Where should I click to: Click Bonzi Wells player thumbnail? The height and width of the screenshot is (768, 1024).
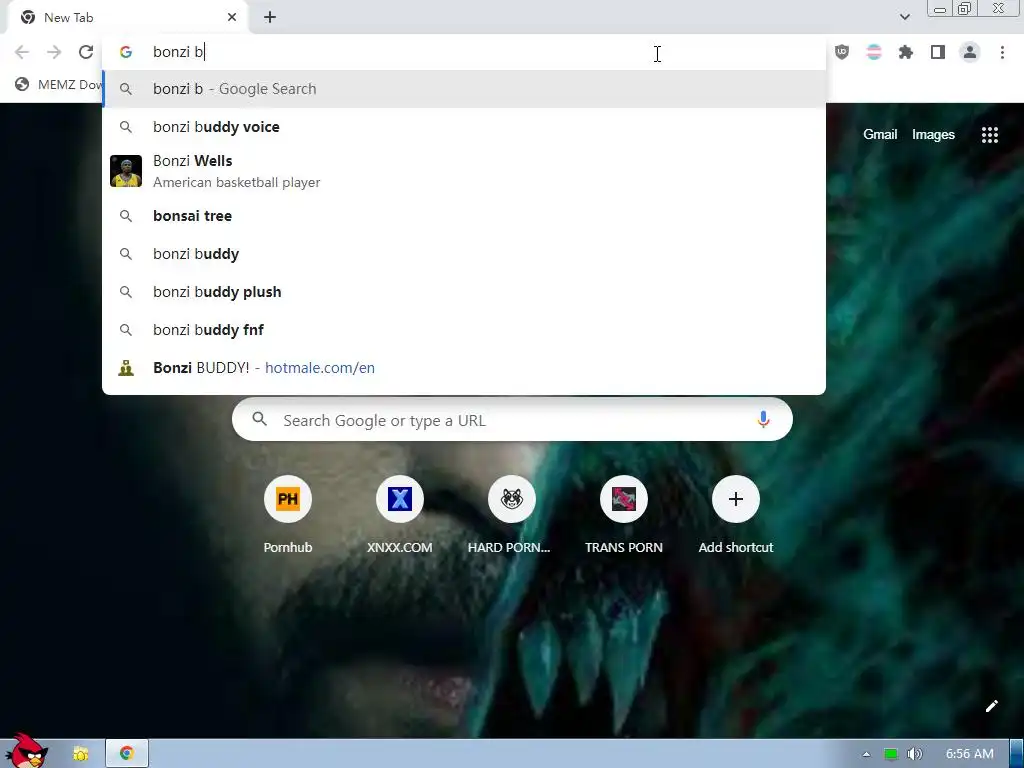[x=126, y=171]
